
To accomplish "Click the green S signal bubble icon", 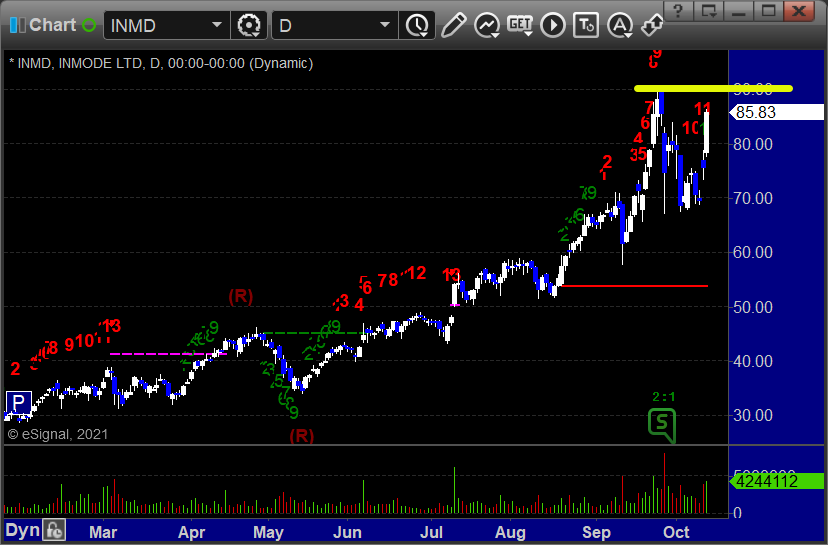I will [662, 425].
